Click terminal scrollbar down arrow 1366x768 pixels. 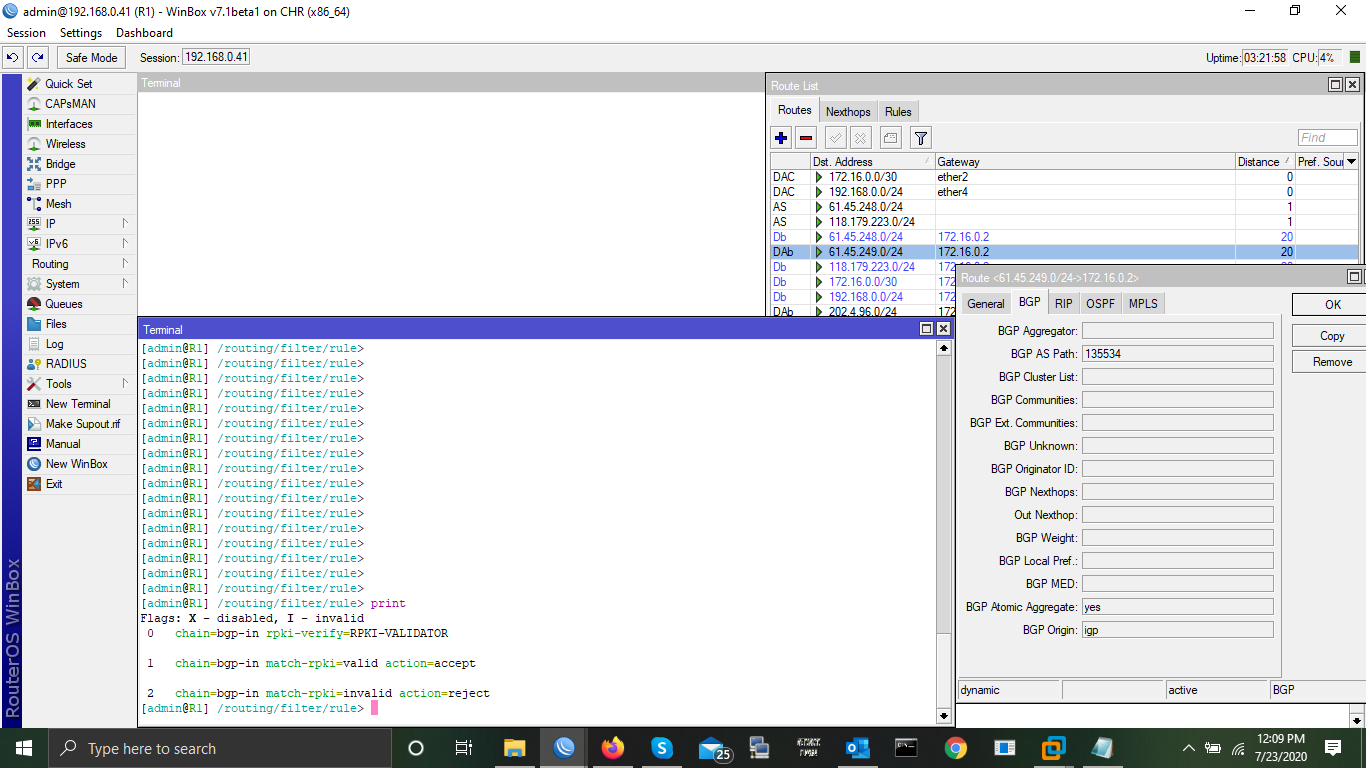point(943,716)
